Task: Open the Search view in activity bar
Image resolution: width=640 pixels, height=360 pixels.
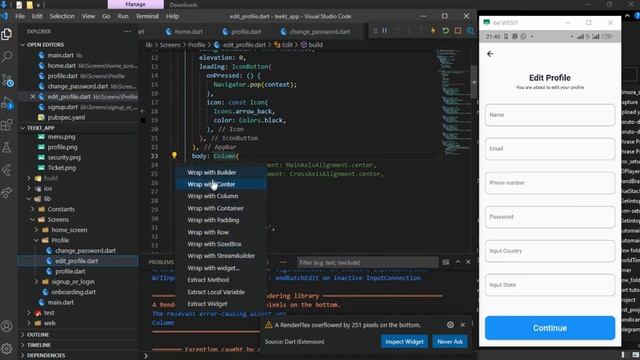Action: click(x=7, y=56)
